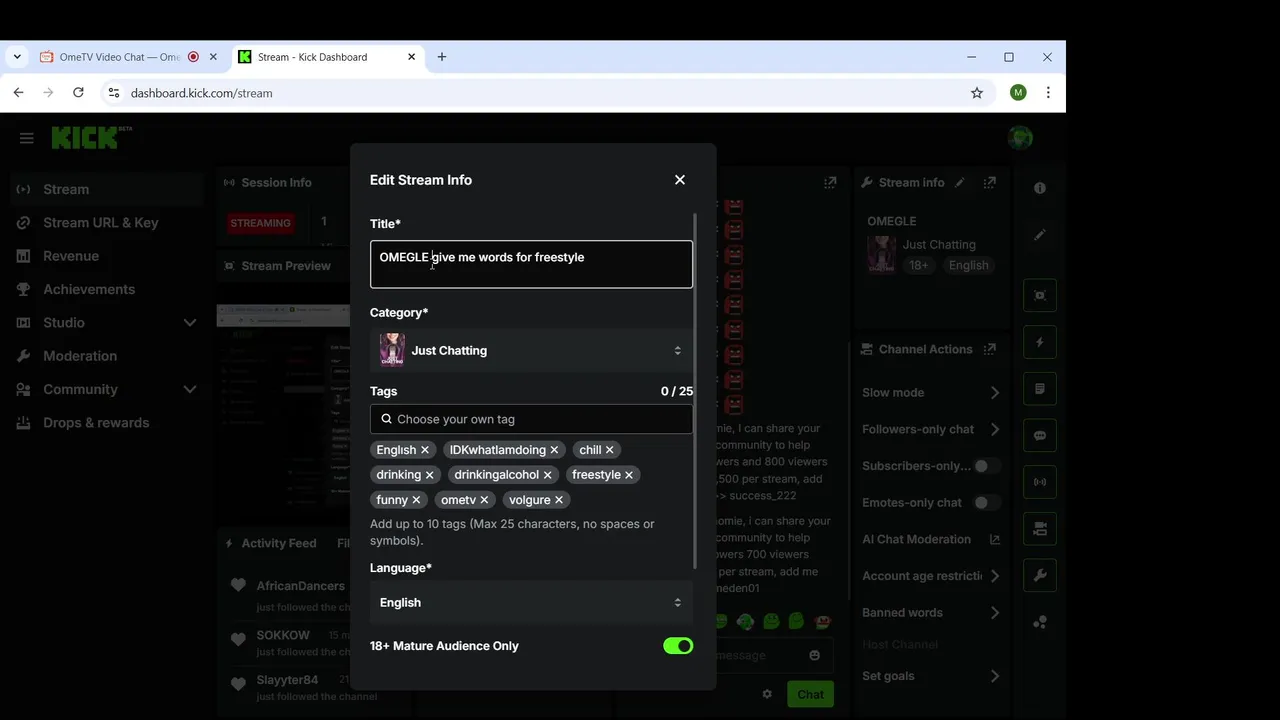The image size is (1280, 720).
Task: Remove the drinking tag
Action: click(x=429, y=475)
